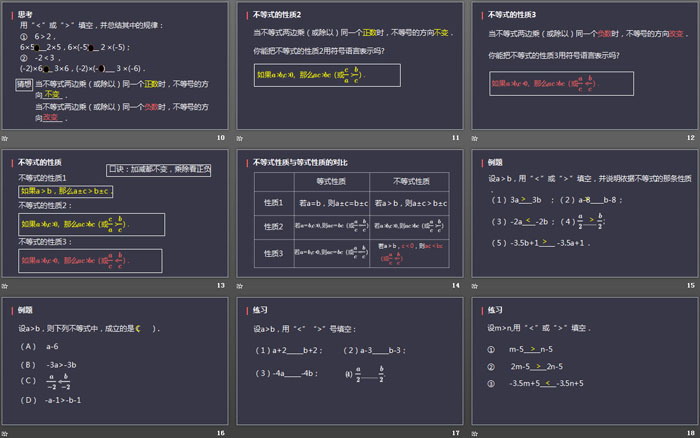Select the 例题 slide with five fill-in blanks
Image resolution: width=700 pixels, height=438 pixels.
point(585,212)
